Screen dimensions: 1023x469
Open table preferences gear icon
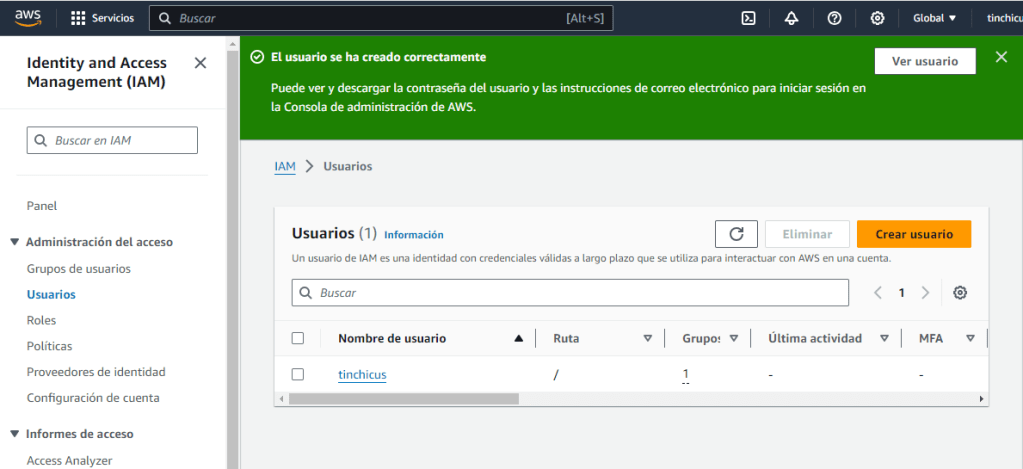click(x=960, y=293)
